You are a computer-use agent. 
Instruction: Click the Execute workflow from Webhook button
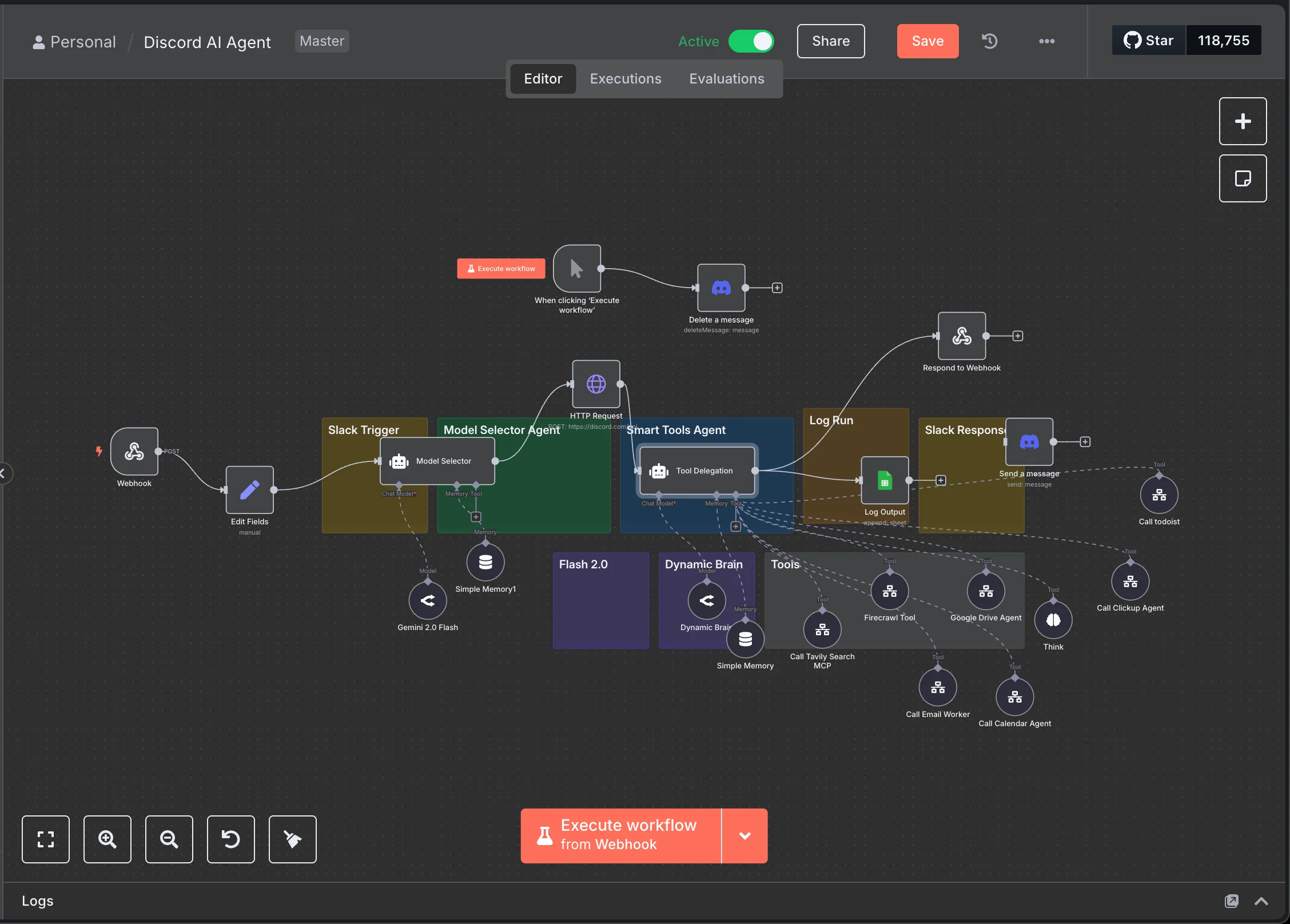621,836
